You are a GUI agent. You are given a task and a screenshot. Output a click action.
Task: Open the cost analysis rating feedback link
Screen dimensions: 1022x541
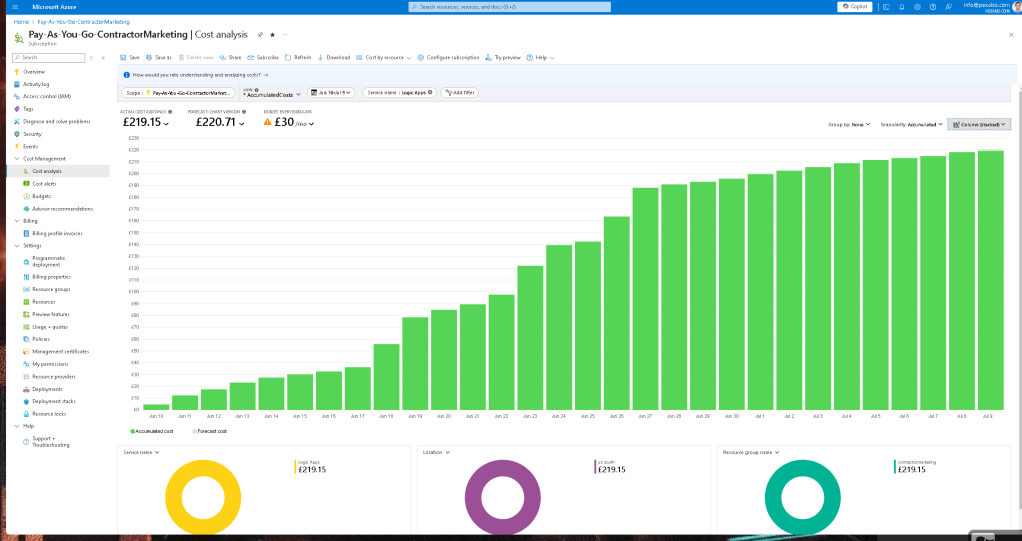[x=200, y=75]
